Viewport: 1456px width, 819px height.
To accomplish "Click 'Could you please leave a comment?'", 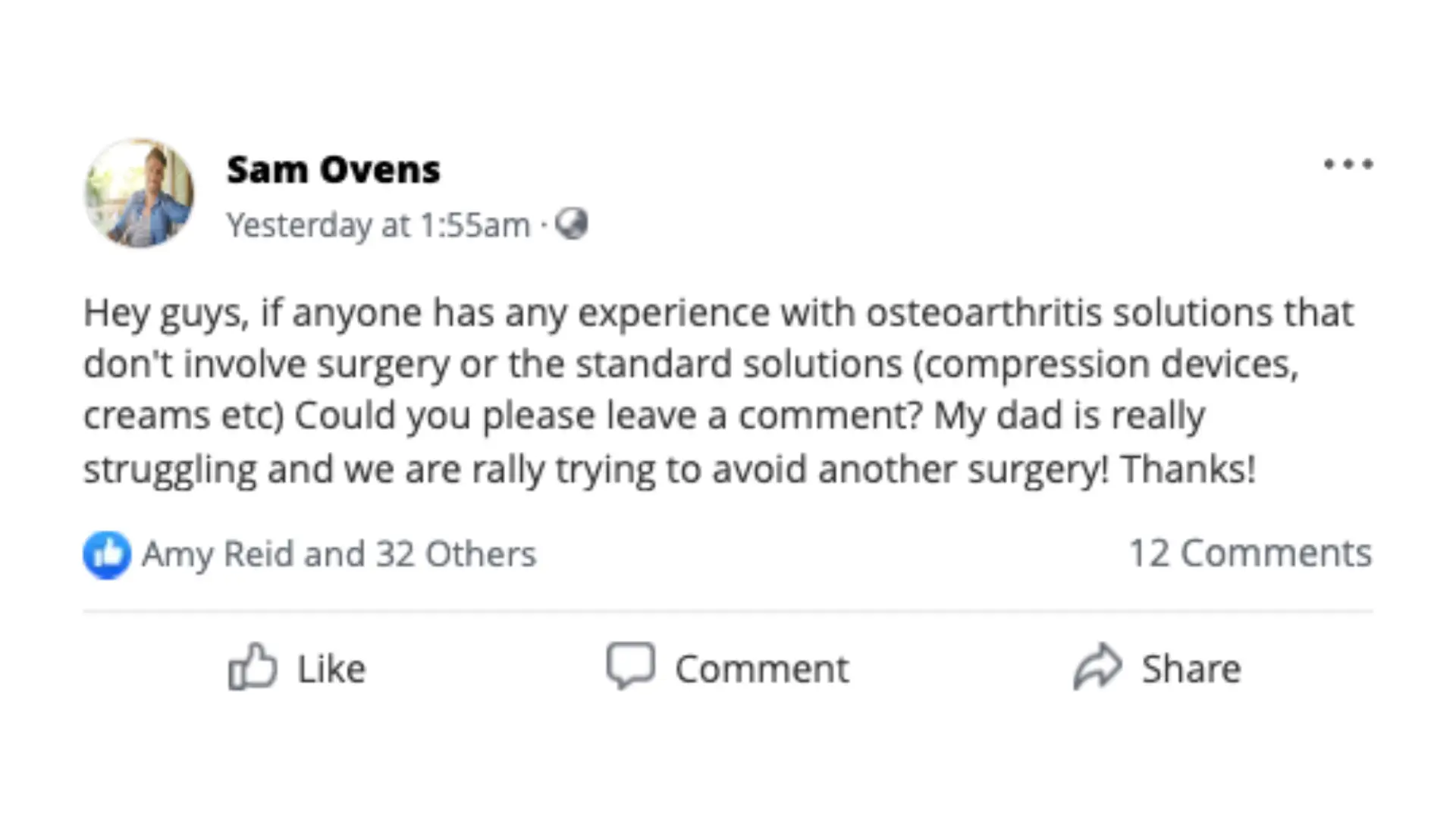I will coord(607,416).
